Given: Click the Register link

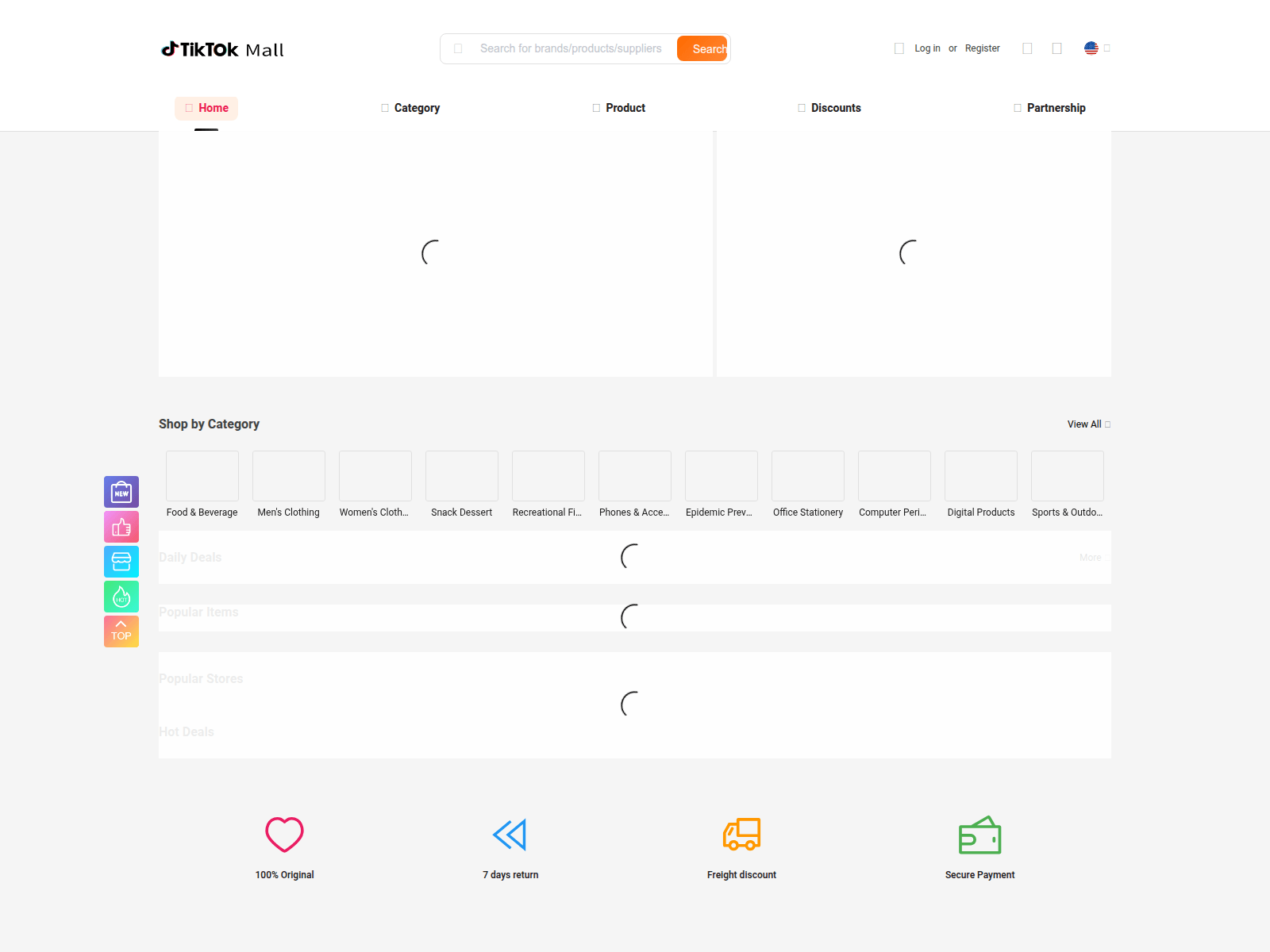Looking at the screenshot, I should (x=983, y=48).
